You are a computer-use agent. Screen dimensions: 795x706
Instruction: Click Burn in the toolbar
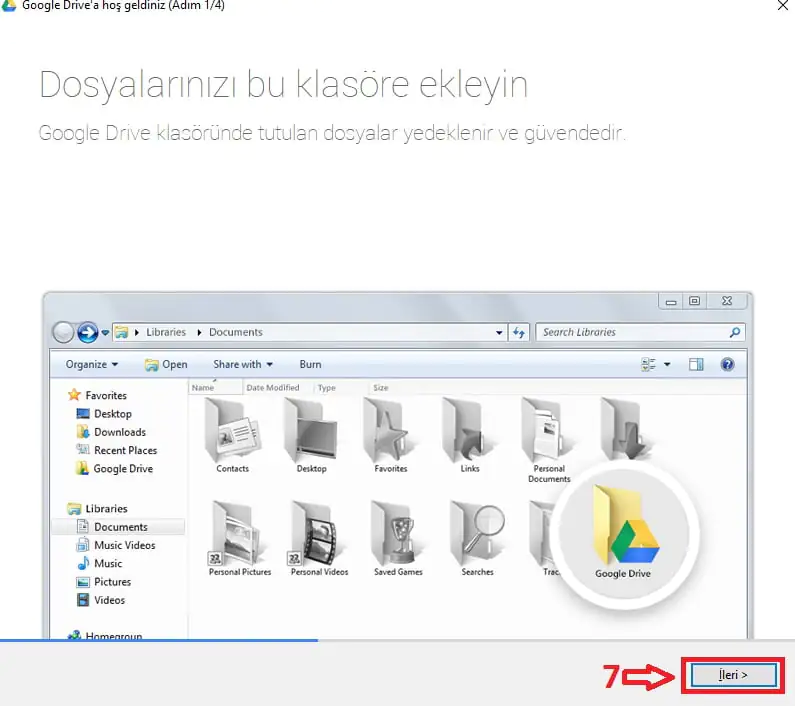coord(310,364)
